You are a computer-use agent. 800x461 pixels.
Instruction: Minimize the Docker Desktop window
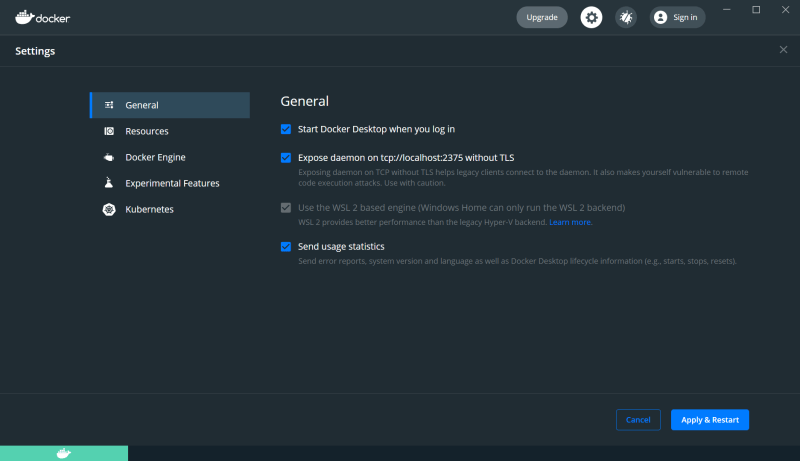tap(727, 10)
